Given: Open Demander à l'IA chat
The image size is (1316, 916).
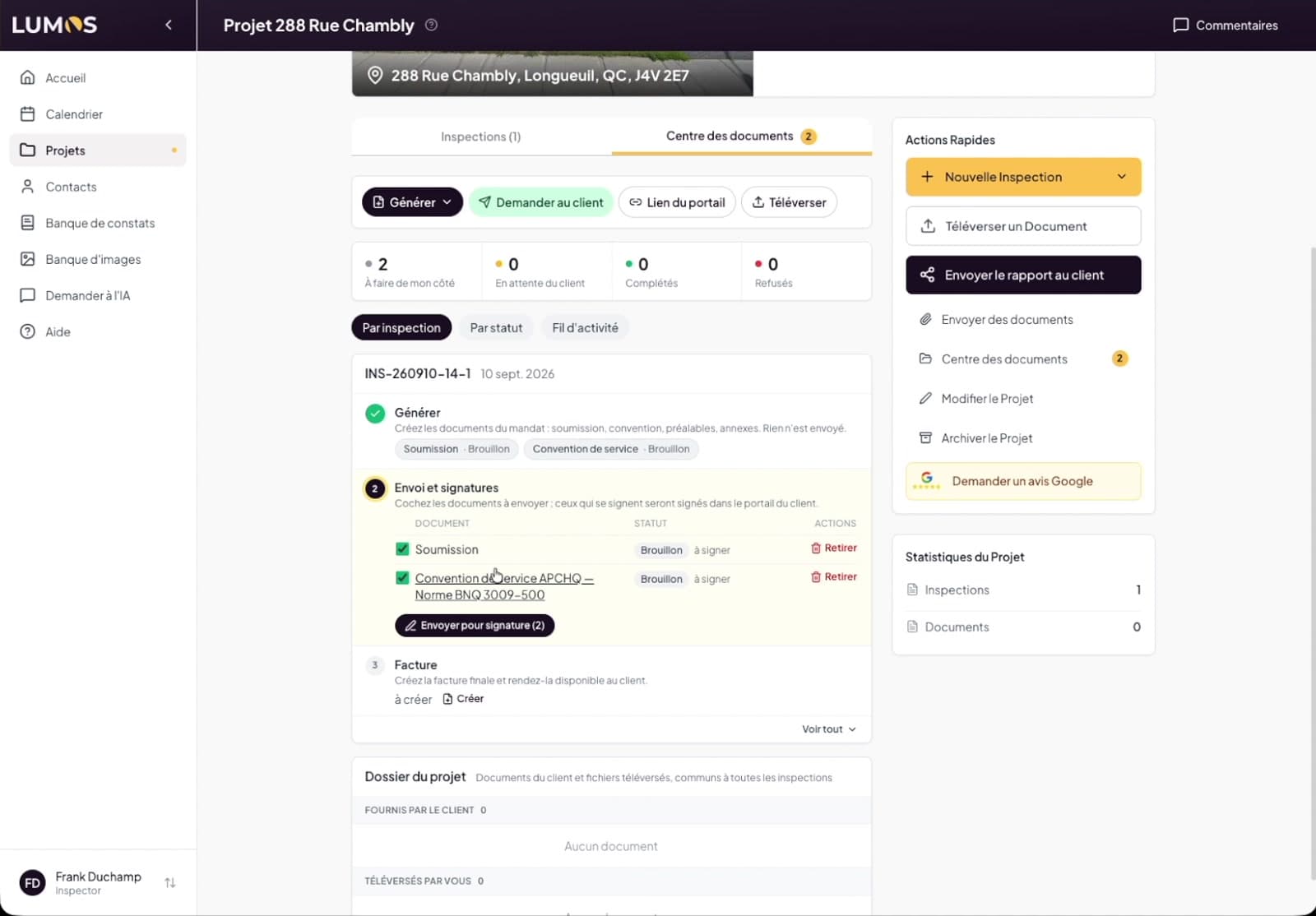Looking at the screenshot, I should (x=98, y=295).
